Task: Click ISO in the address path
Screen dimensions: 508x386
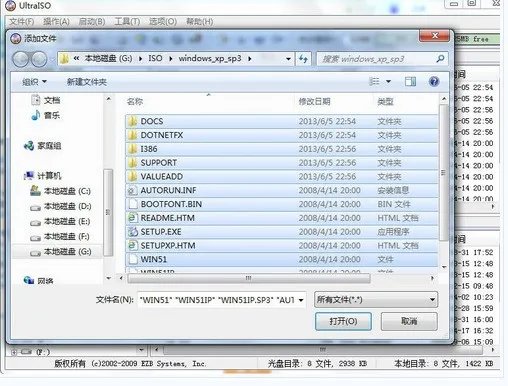Action: (155, 59)
